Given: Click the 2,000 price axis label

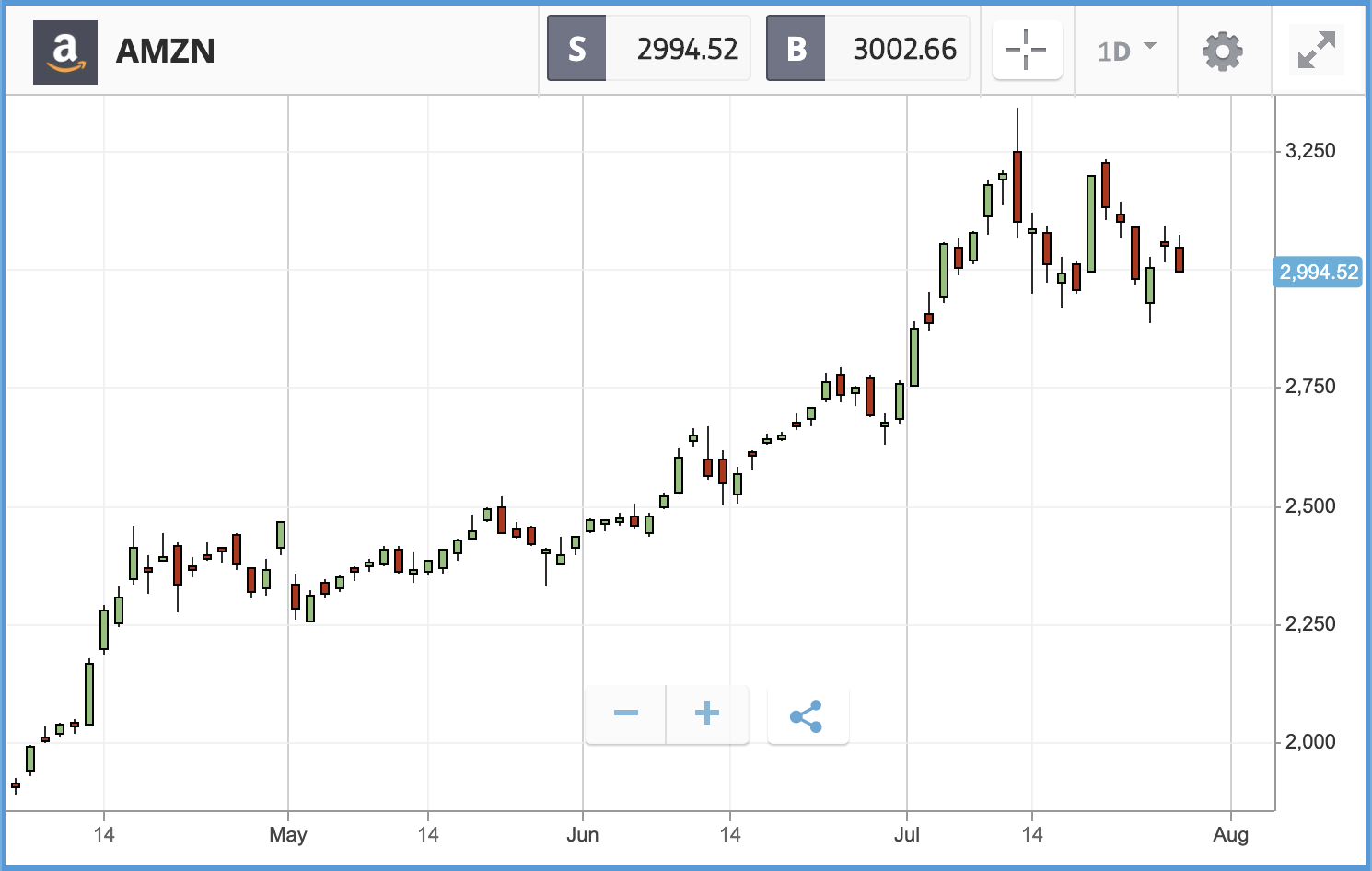Looking at the screenshot, I should click(1310, 742).
